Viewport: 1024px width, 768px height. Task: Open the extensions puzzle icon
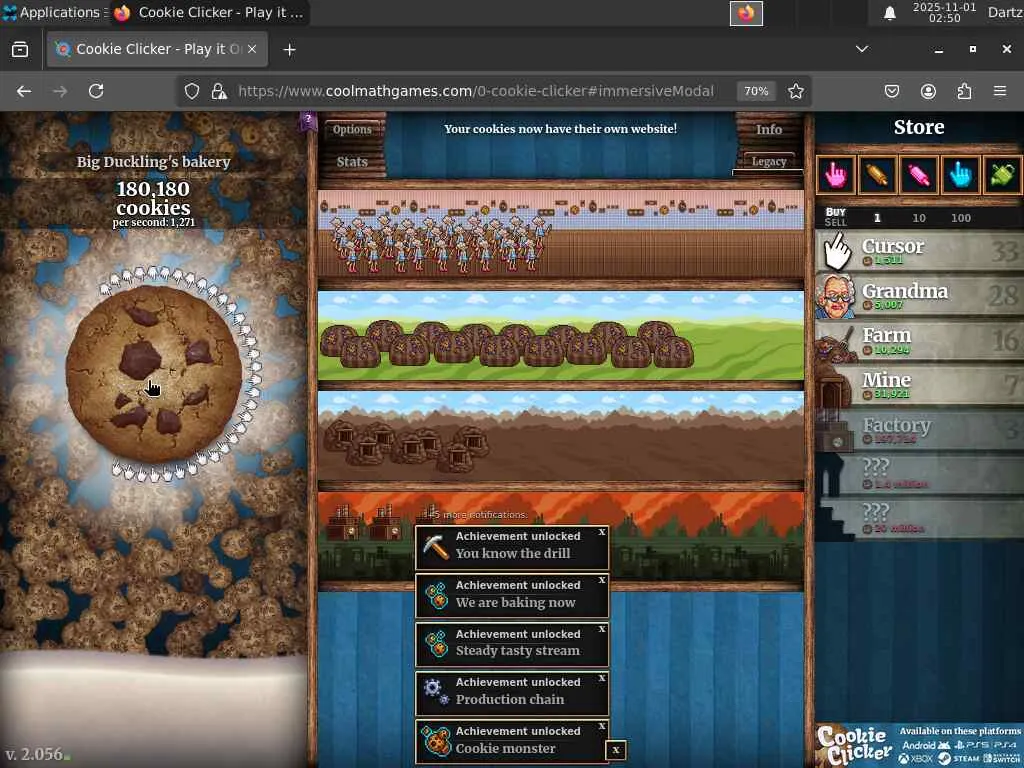[964, 91]
